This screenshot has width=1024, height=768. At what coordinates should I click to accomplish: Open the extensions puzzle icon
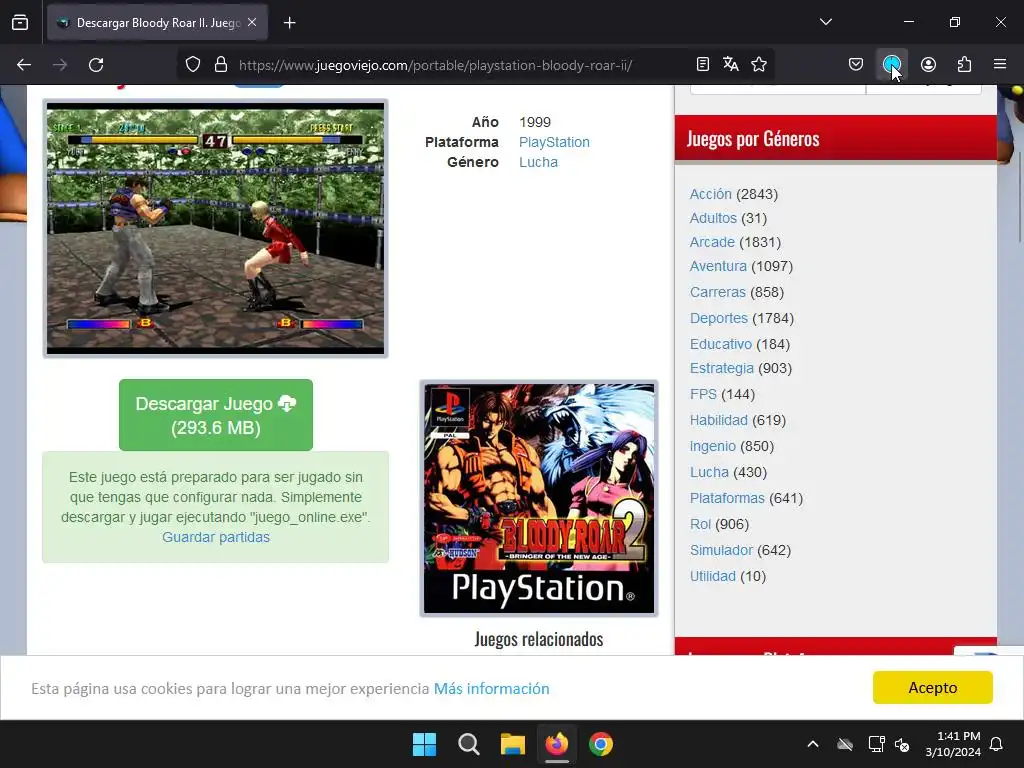(x=964, y=65)
